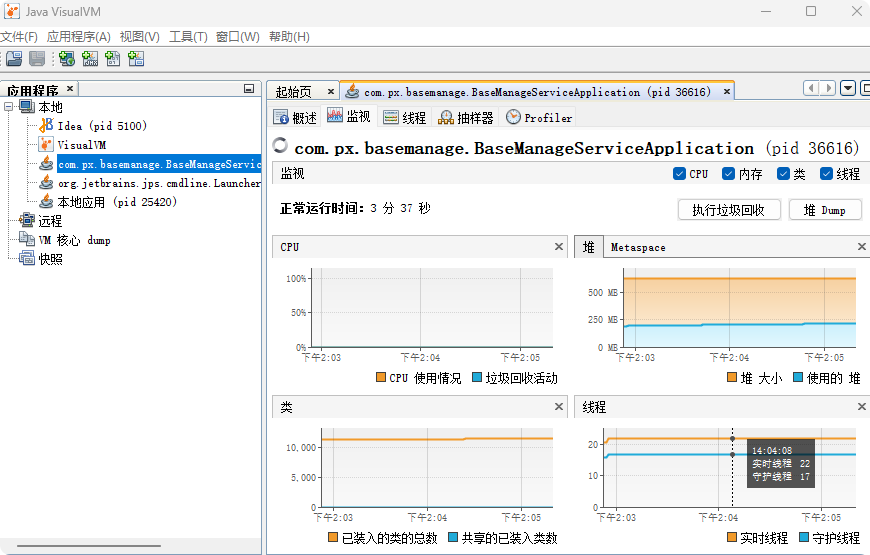The image size is (870, 555).
Task: Close the heap chart panel
Action: [862, 246]
